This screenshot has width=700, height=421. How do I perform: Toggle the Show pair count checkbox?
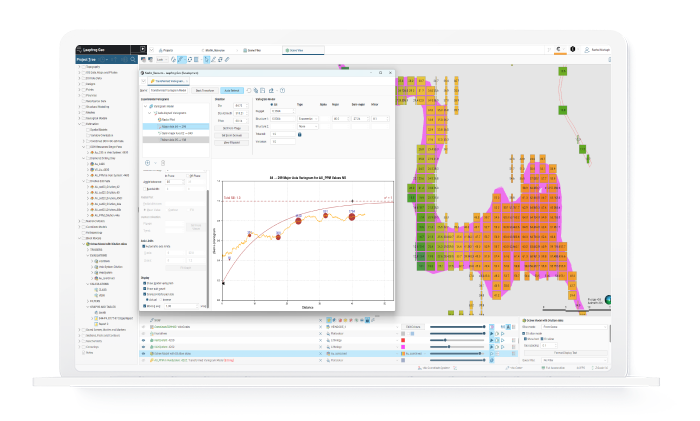coord(144,289)
